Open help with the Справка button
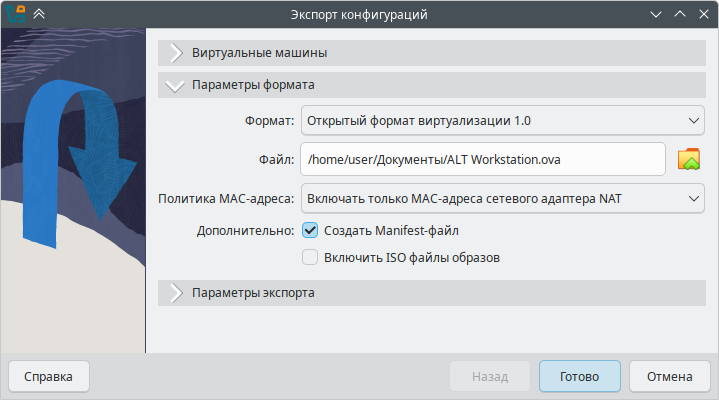This screenshot has height=400, width=719. [x=48, y=377]
